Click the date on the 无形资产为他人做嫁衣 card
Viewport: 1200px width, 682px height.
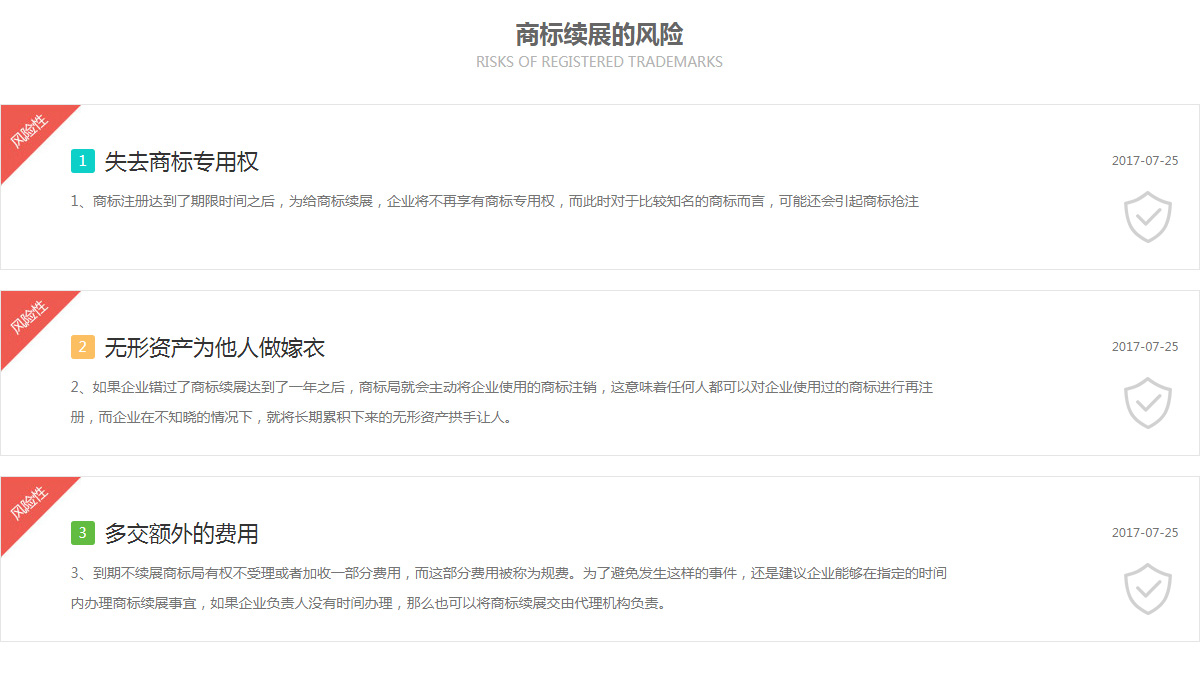(1144, 347)
